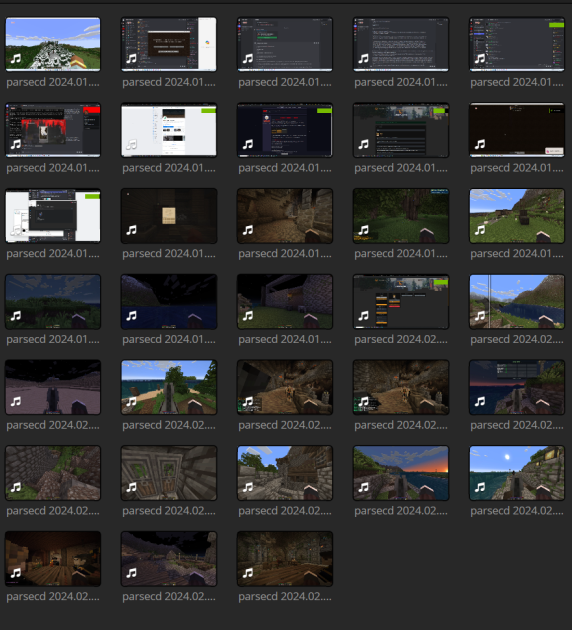Select the Discord clip with a centered dialog box
Viewport: 572px width, 630px height.
[x=169, y=44]
